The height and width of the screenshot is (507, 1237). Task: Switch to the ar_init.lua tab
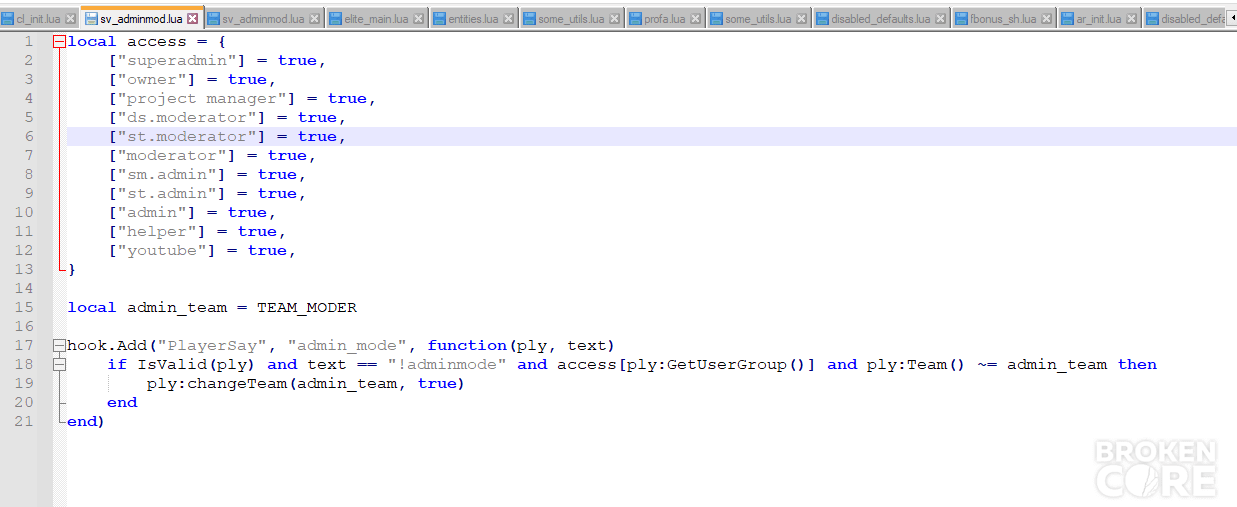(x=1099, y=19)
